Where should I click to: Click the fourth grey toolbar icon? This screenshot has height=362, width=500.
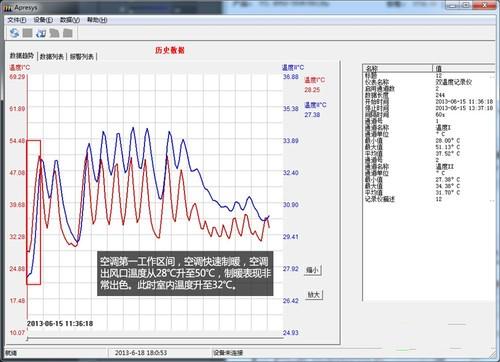click(54, 33)
